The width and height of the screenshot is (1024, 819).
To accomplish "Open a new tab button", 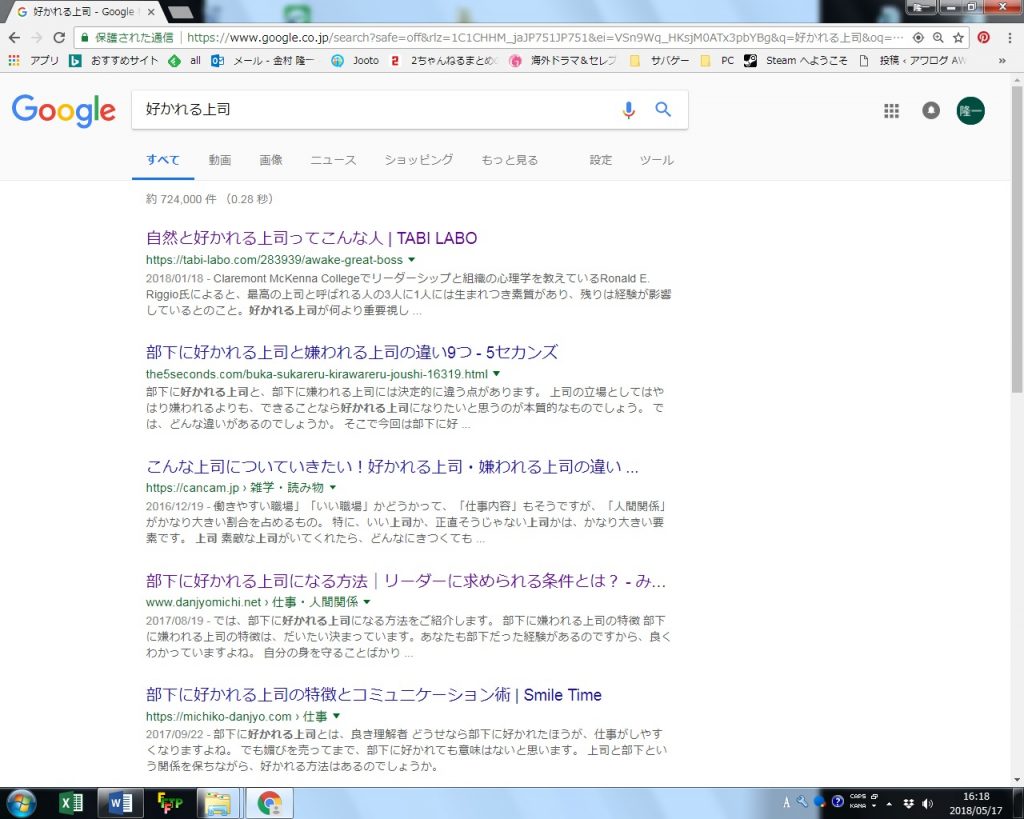I will (x=180, y=12).
